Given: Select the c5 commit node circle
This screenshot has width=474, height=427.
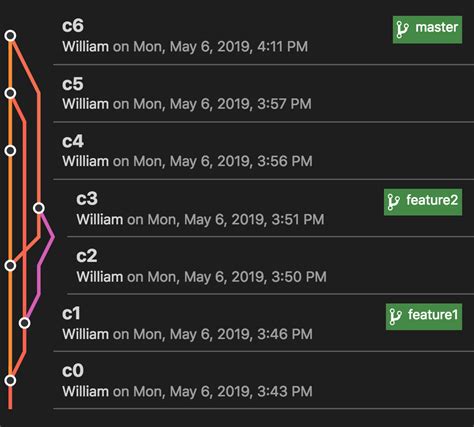Looking at the screenshot, I should (x=11, y=93).
